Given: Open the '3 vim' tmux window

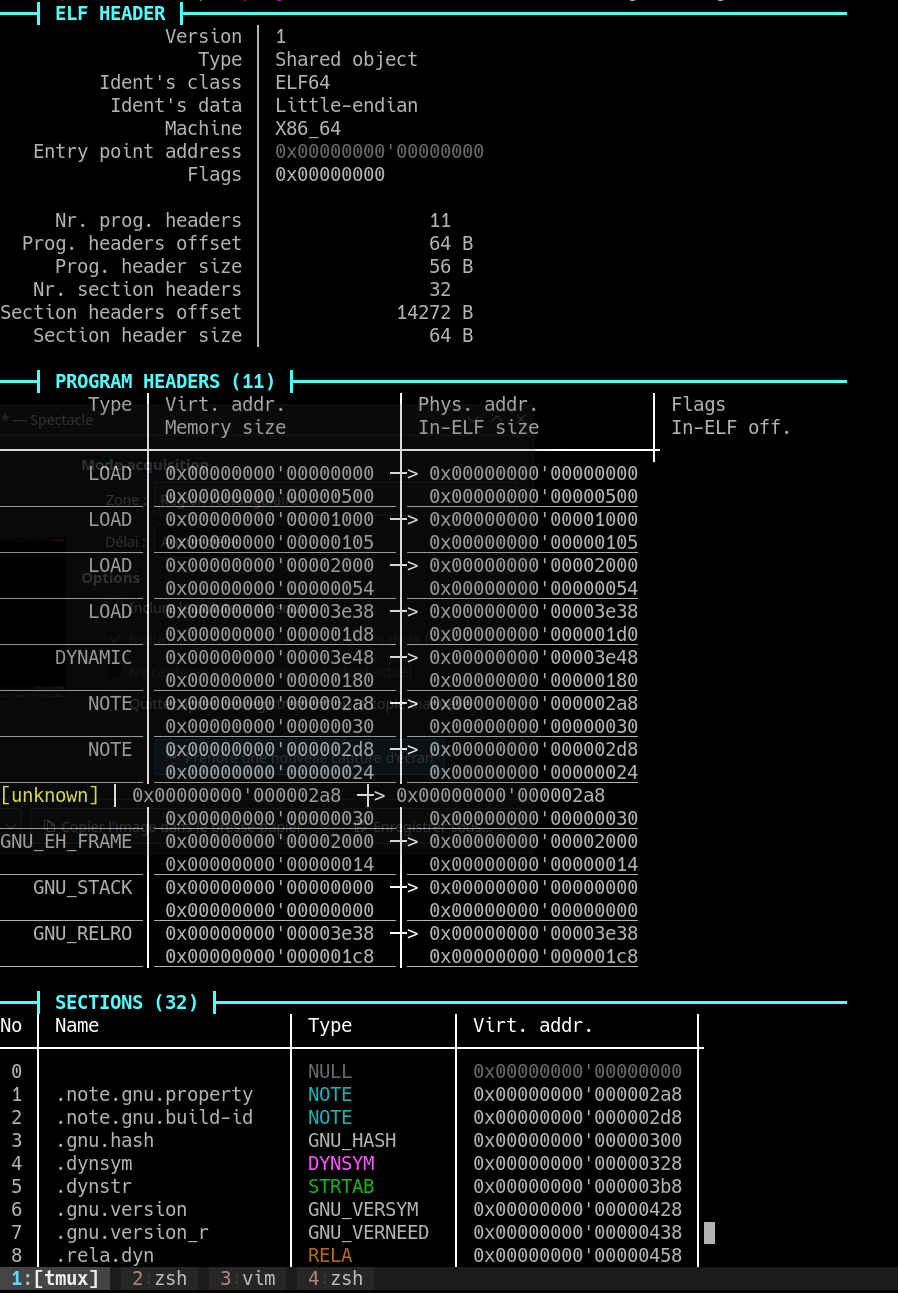Looking at the screenshot, I should 246,1278.
